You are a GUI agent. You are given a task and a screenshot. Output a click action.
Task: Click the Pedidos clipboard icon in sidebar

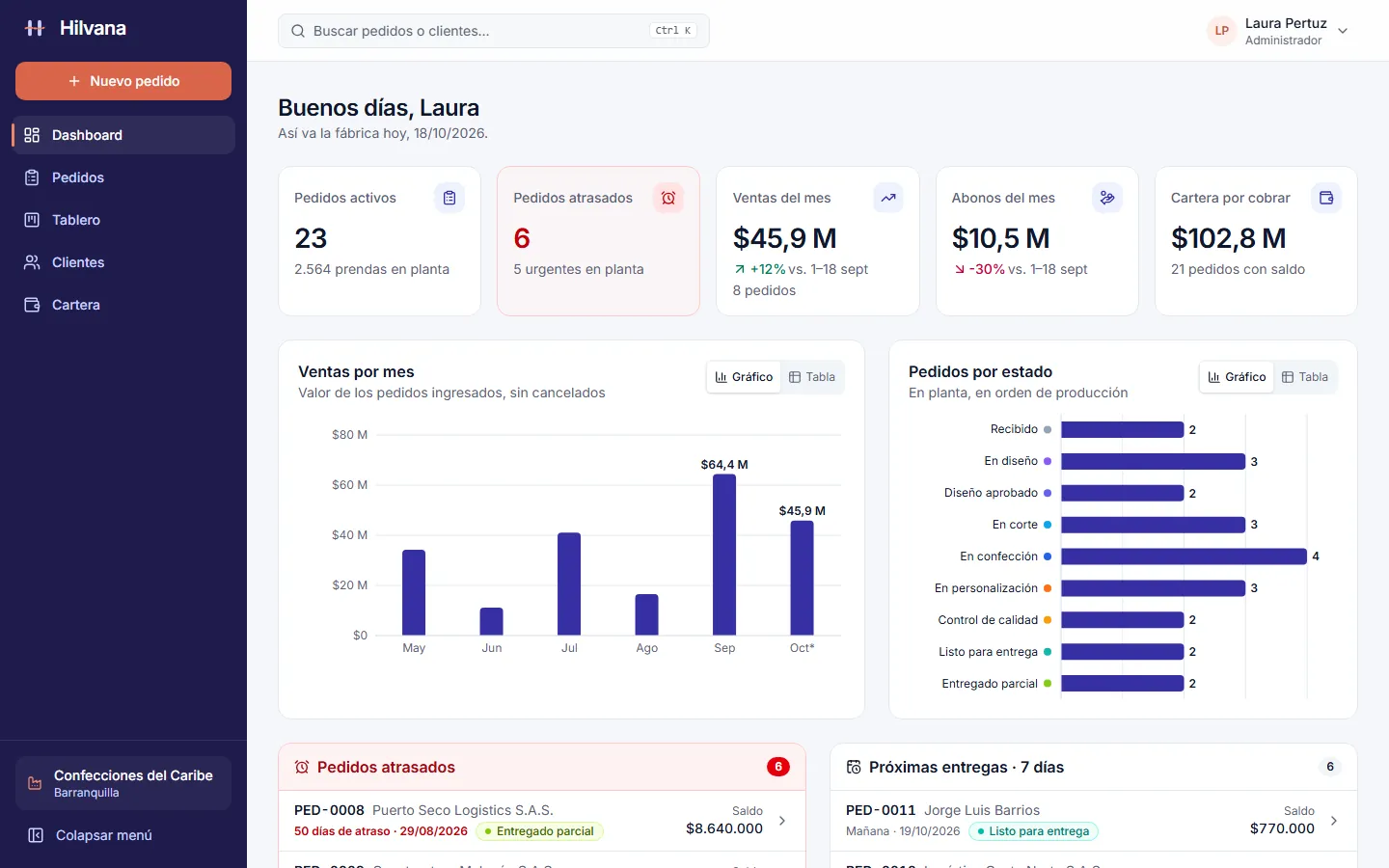(32, 177)
